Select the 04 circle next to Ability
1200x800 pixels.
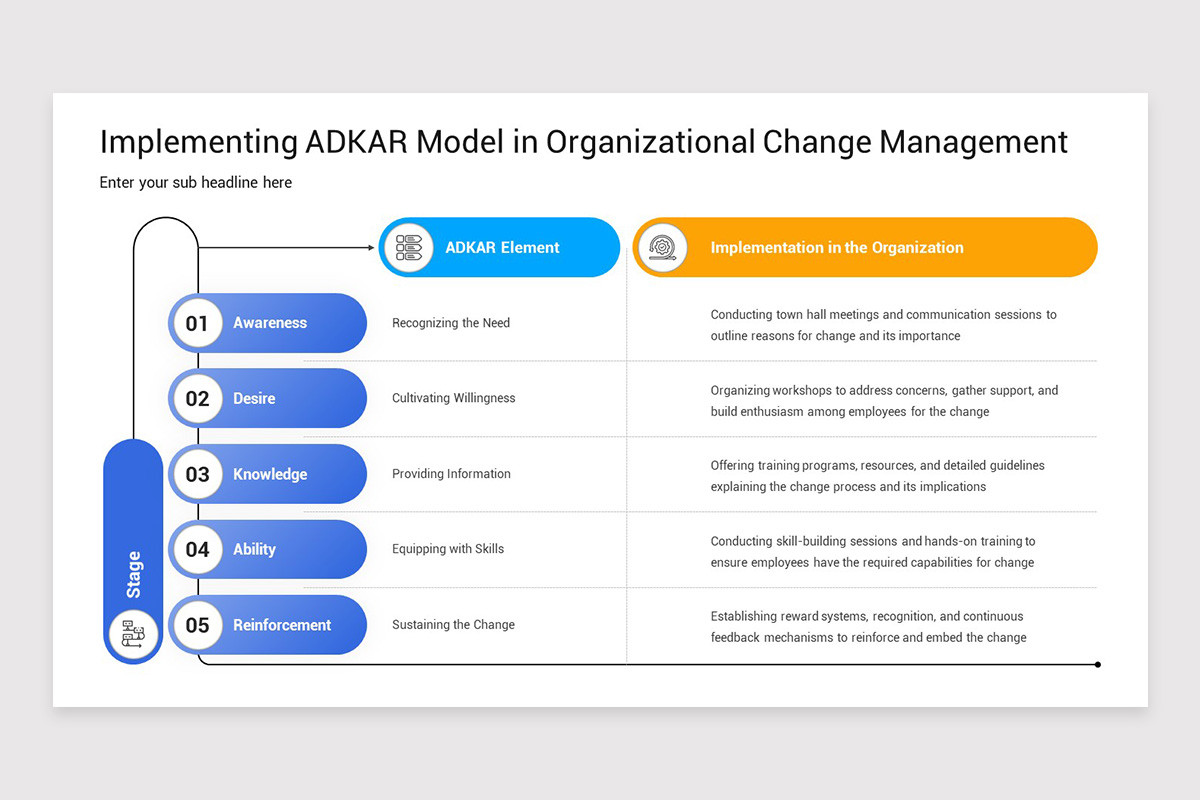tap(196, 549)
